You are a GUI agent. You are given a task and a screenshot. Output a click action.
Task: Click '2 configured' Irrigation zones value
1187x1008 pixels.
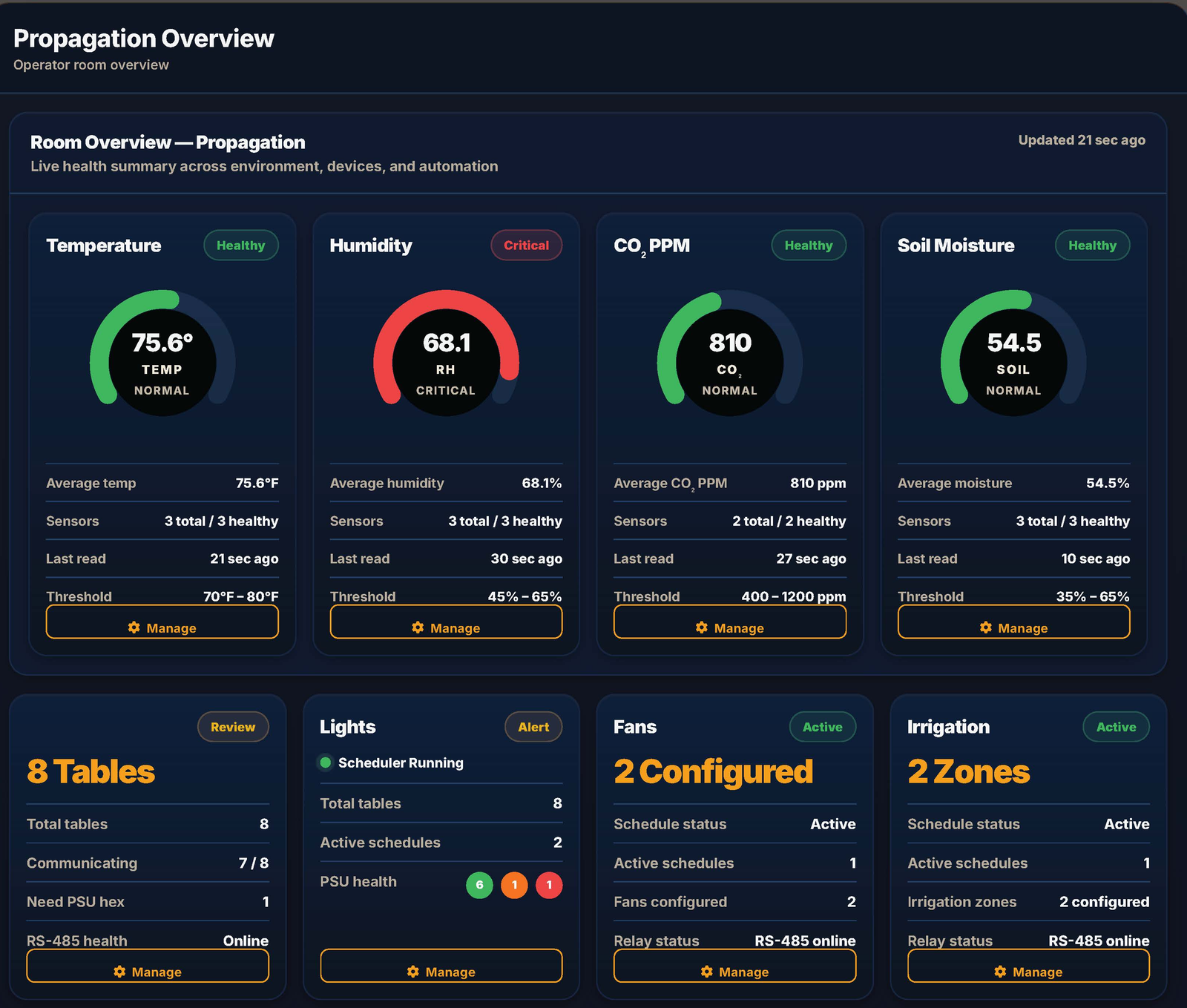click(x=1104, y=902)
